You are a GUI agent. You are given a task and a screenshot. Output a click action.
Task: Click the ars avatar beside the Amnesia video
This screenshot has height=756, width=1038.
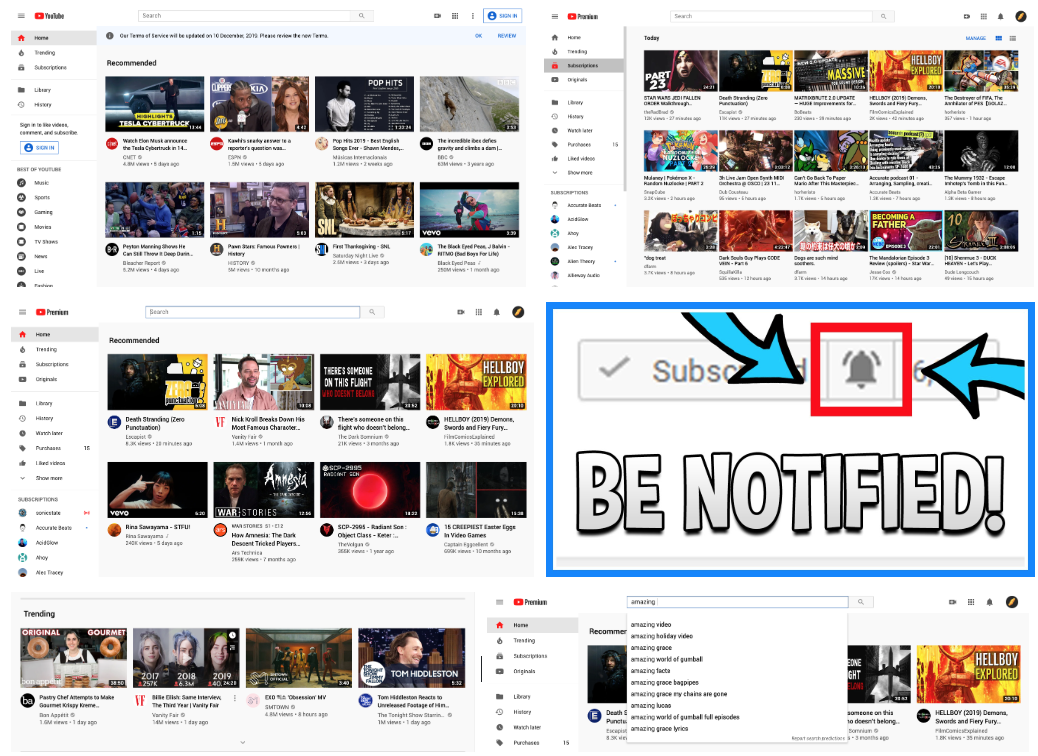220,530
